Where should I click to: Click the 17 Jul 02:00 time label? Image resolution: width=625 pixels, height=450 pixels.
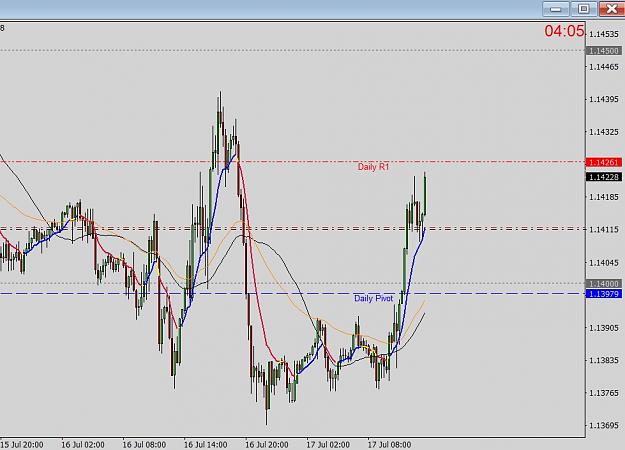tap(328, 444)
